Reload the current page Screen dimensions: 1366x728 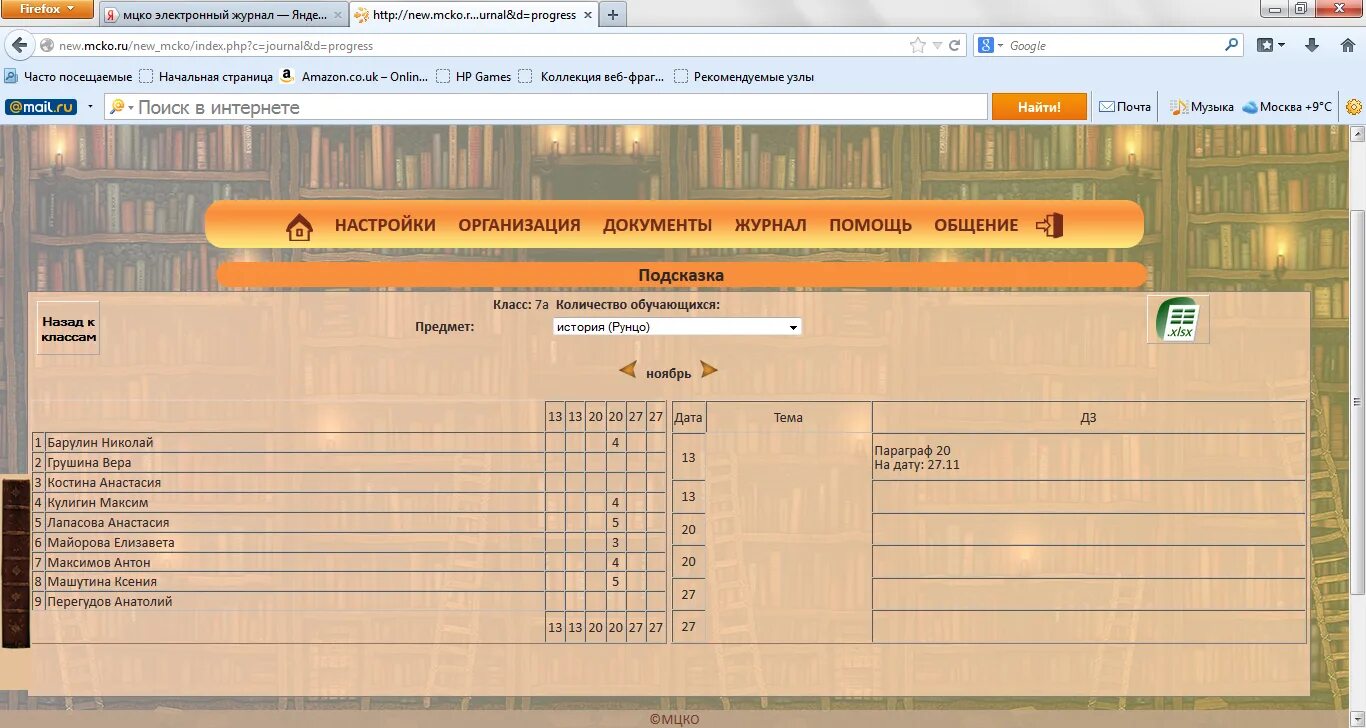coord(955,45)
